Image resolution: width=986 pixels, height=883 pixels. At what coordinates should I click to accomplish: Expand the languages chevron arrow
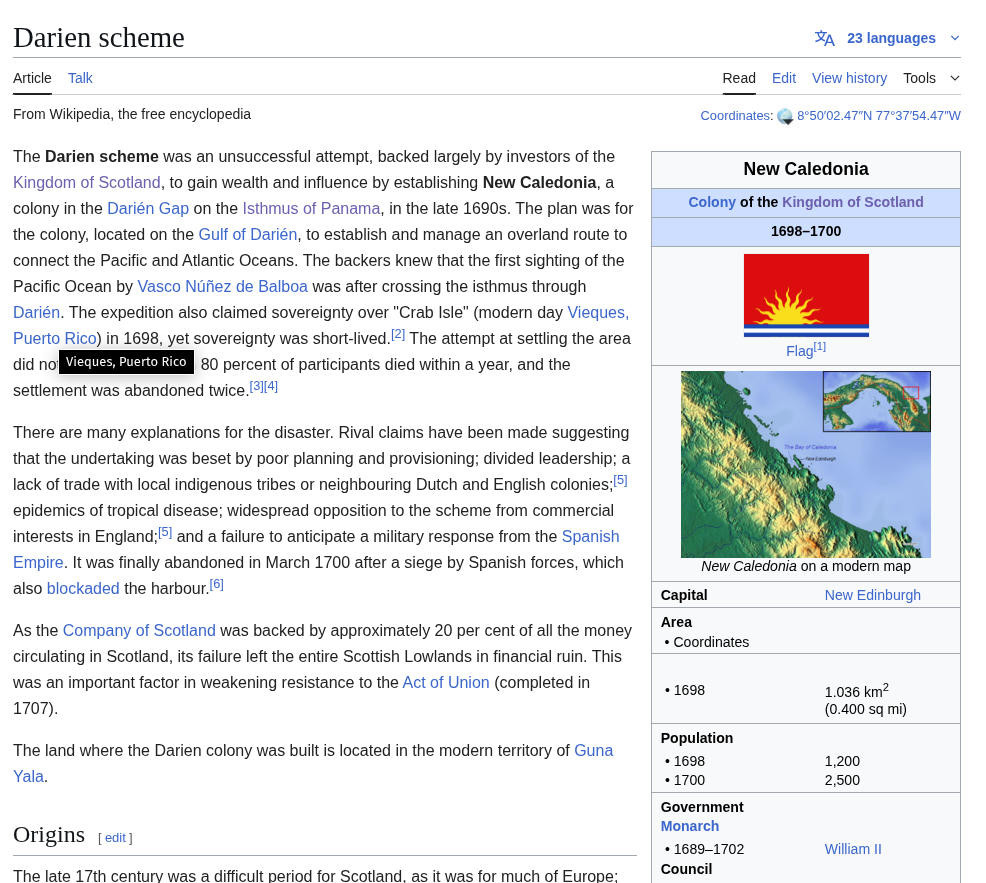click(x=955, y=38)
